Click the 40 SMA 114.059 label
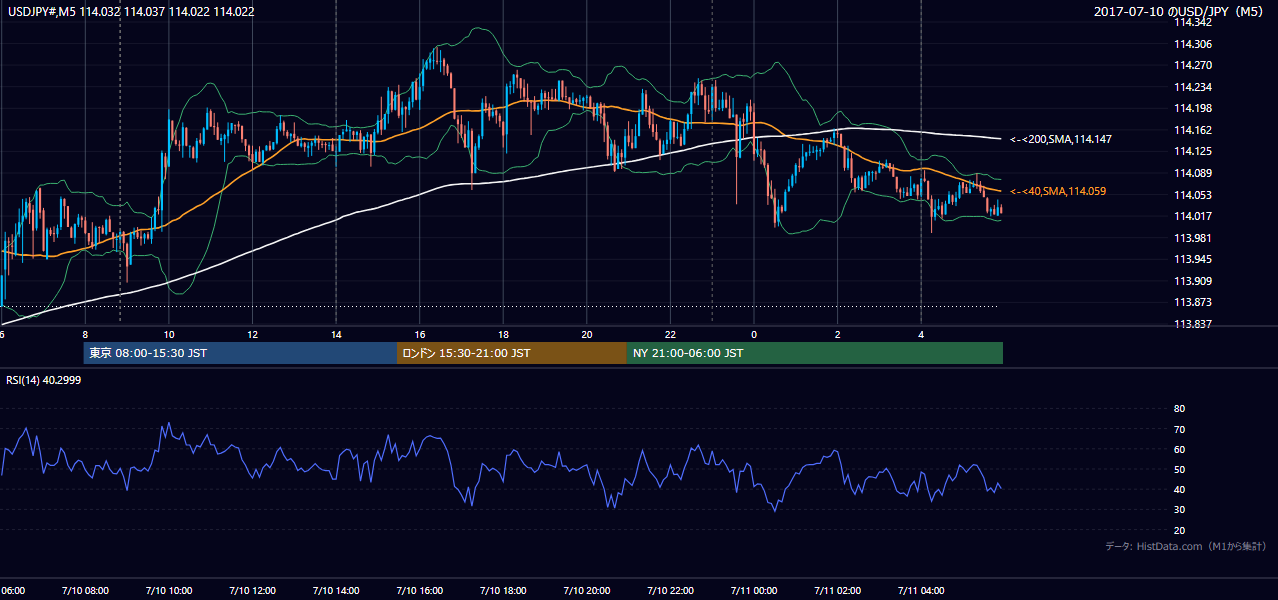This screenshot has height=600, width=1278. [1057, 191]
